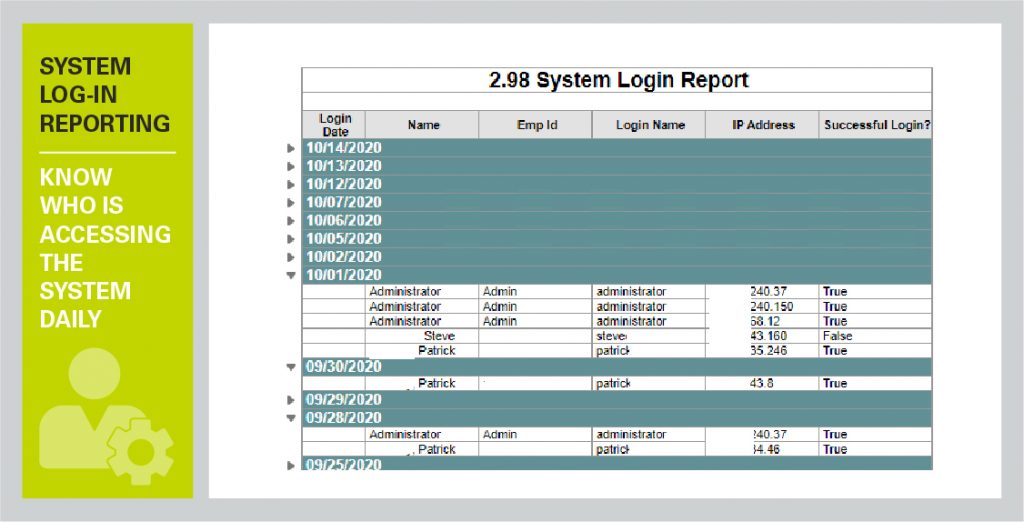
Task: Expand the 10/07/2020 date group
Action: tap(291, 202)
